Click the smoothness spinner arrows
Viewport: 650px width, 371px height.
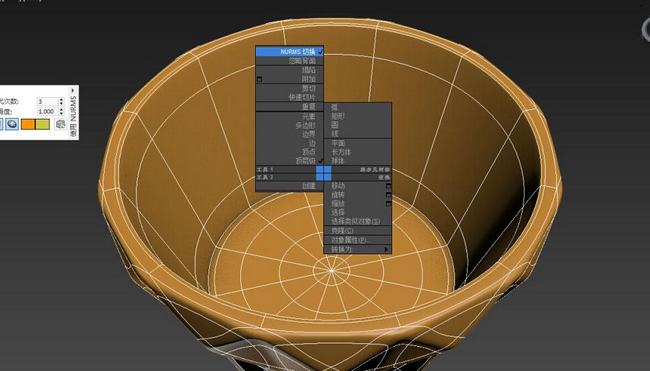click(x=61, y=112)
